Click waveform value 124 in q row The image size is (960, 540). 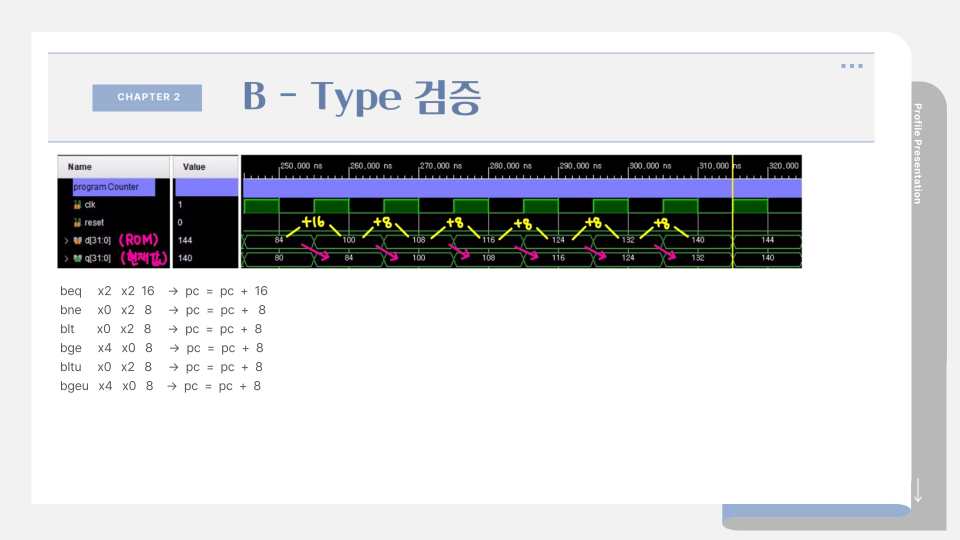click(628, 258)
